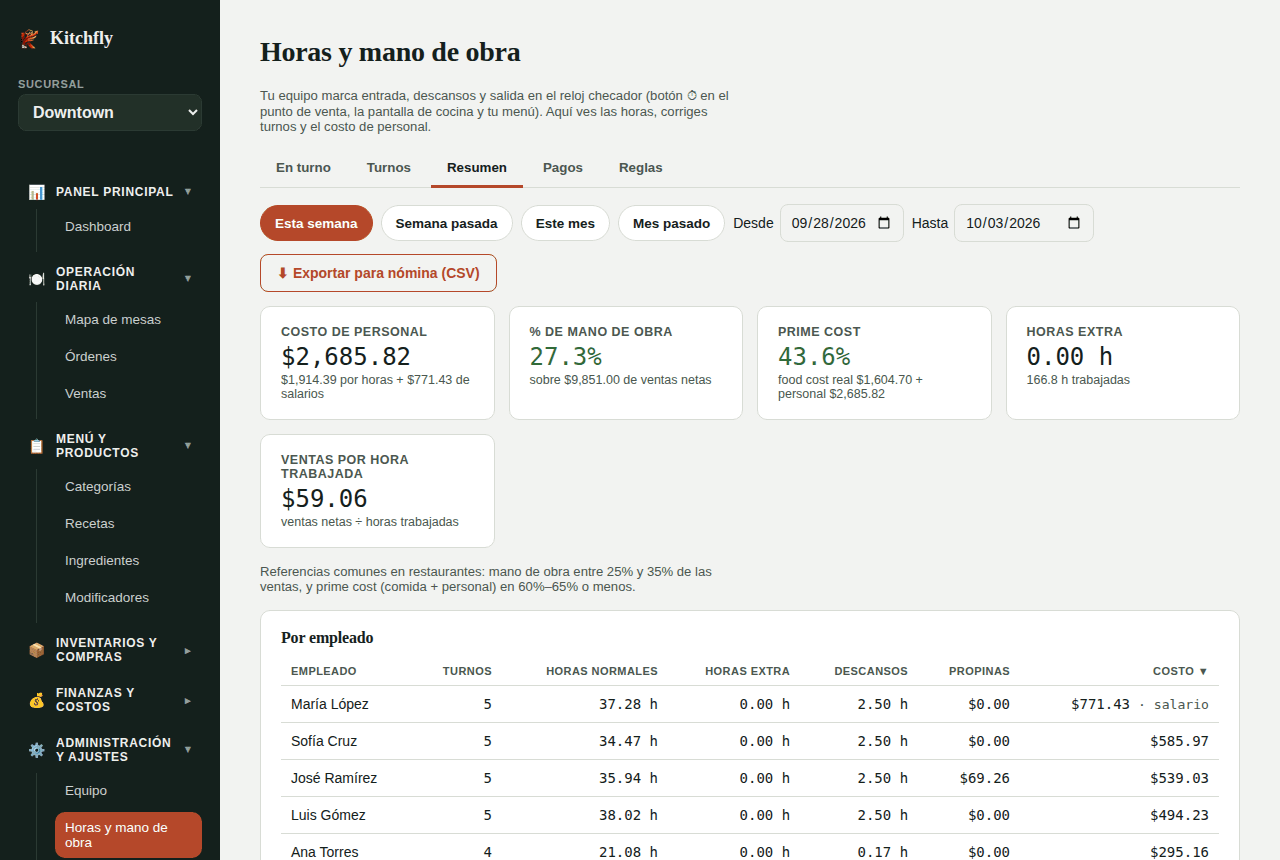The image size is (1280, 860).
Task: Open the Sucursal Downtown dropdown
Action: (x=110, y=112)
